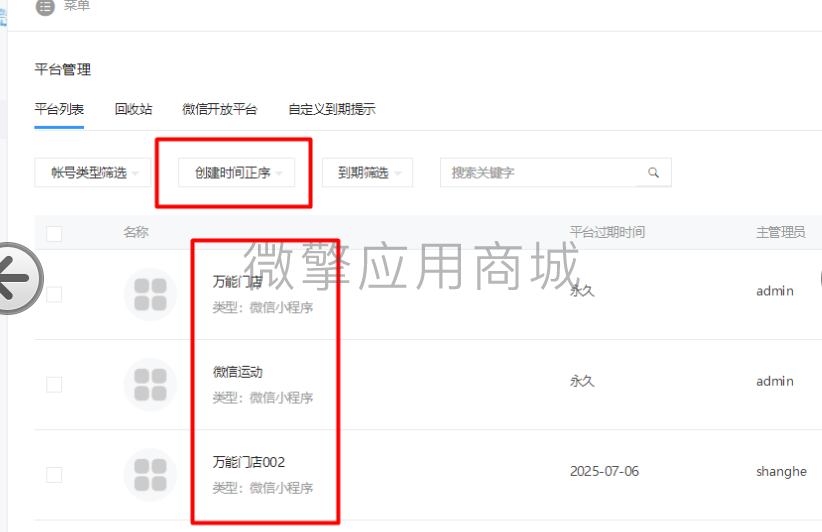Check the checkbox for 万能门店002 row
The height and width of the screenshot is (532, 822).
[54, 474]
